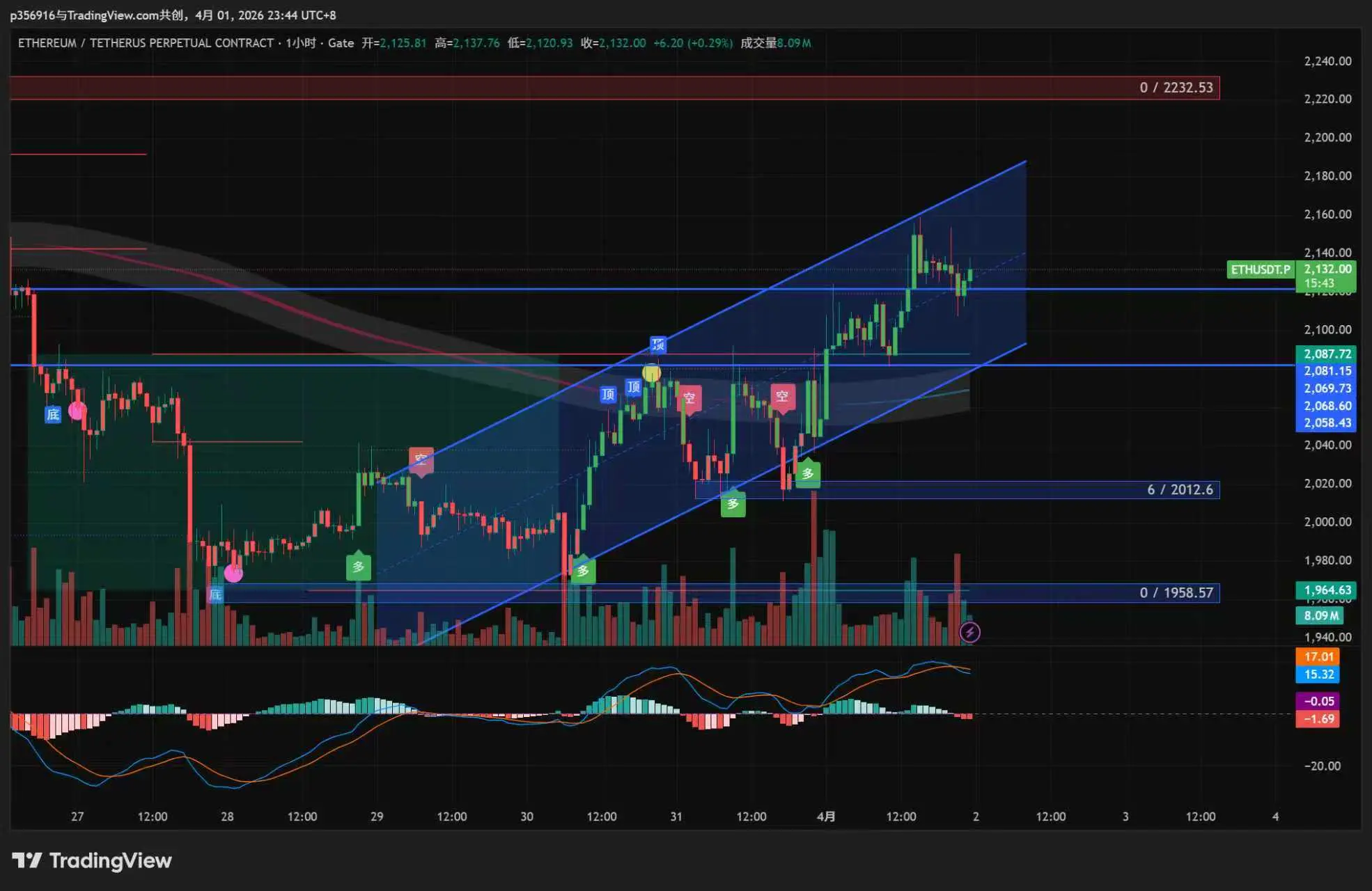Select the 0 / 2232.53 resistance zone label
The height and width of the screenshot is (891, 1372).
tap(1176, 88)
